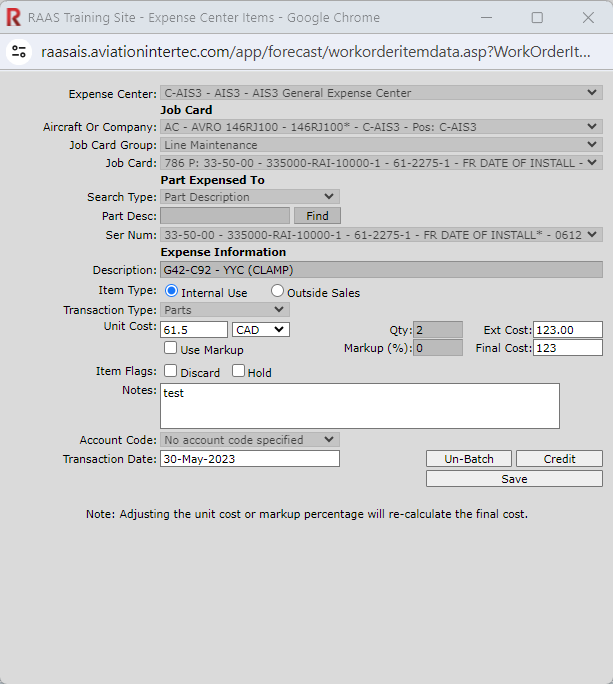The width and height of the screenshot is (613, 684).
Task: Click into the Notes text area
Action: [360, 405]
